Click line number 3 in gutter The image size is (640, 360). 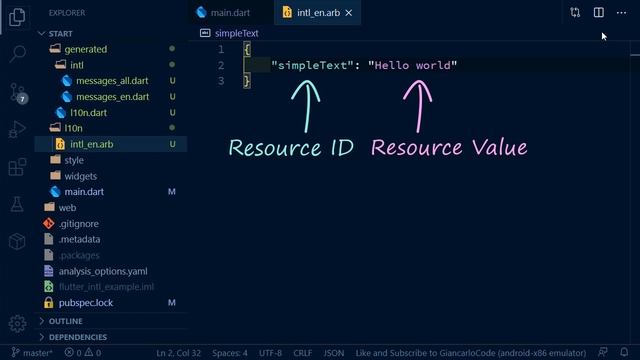coord(221,81)
